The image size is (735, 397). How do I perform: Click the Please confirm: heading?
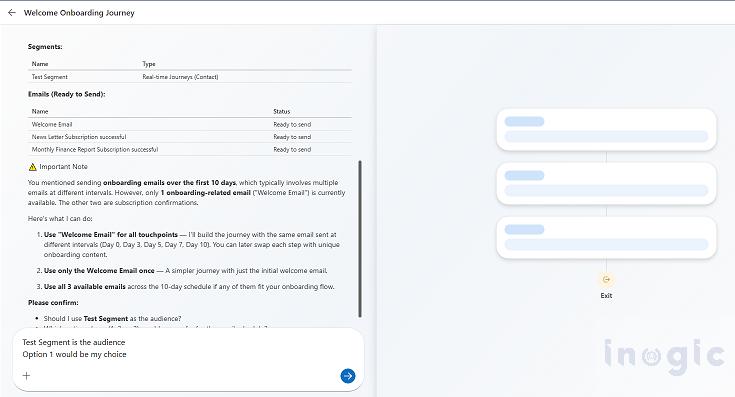click(x=53, y=303)
